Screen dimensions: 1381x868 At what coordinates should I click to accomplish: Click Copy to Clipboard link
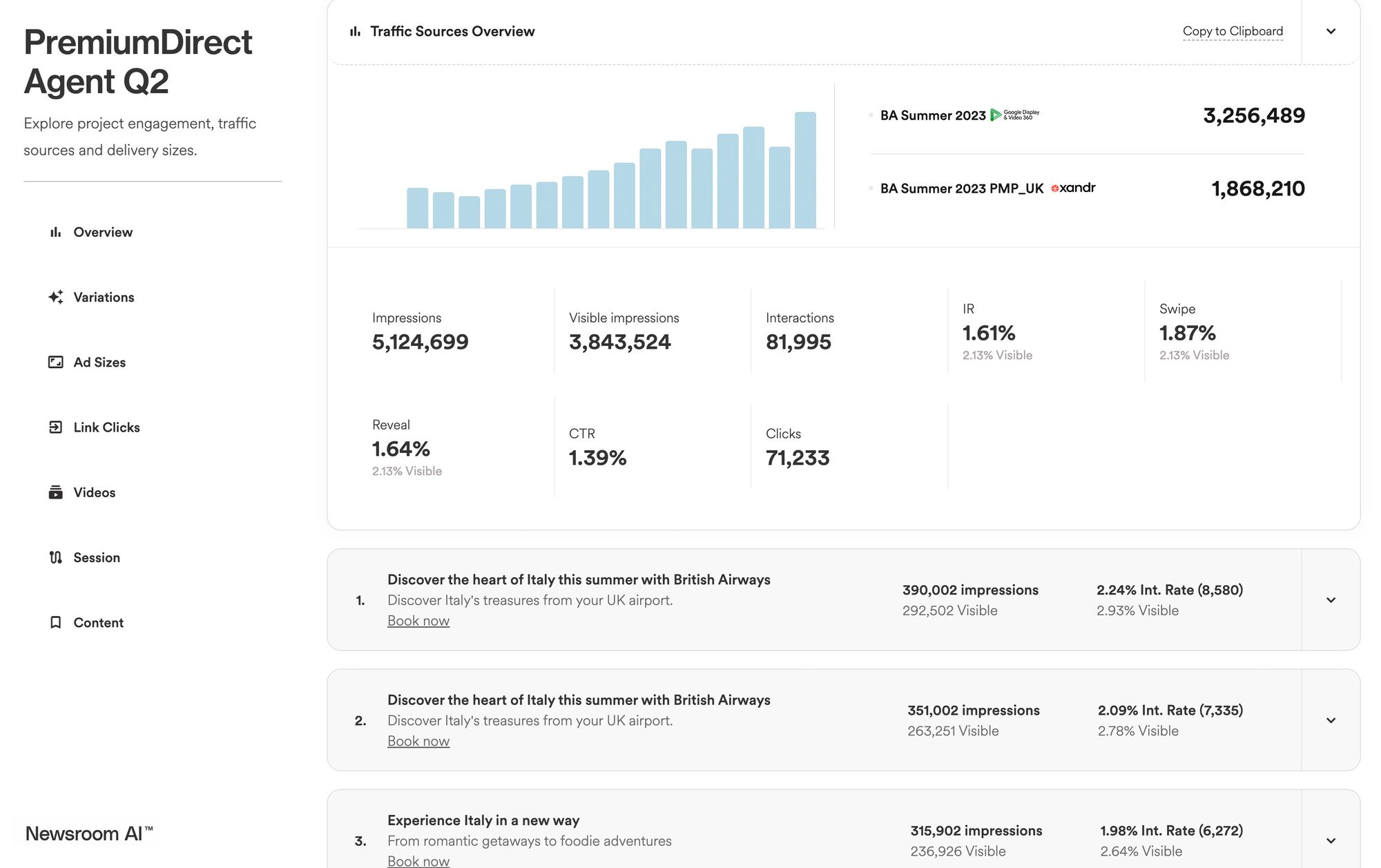click(1233, 32)
